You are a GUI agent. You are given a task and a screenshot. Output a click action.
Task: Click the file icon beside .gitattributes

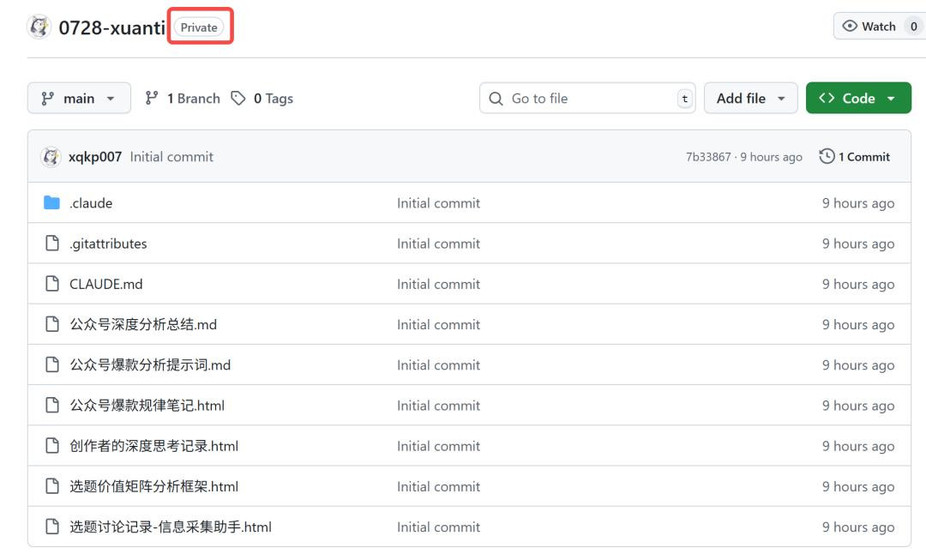52,243
